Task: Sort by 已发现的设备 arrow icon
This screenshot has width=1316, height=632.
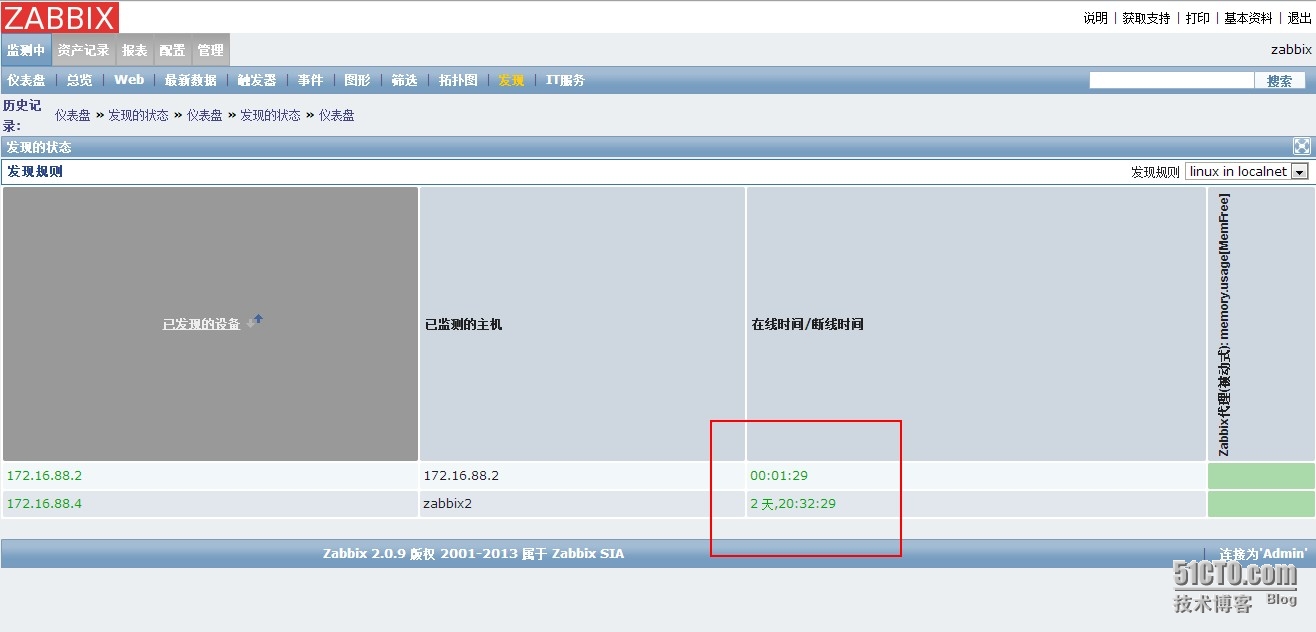Action: [x=255, y=321]
